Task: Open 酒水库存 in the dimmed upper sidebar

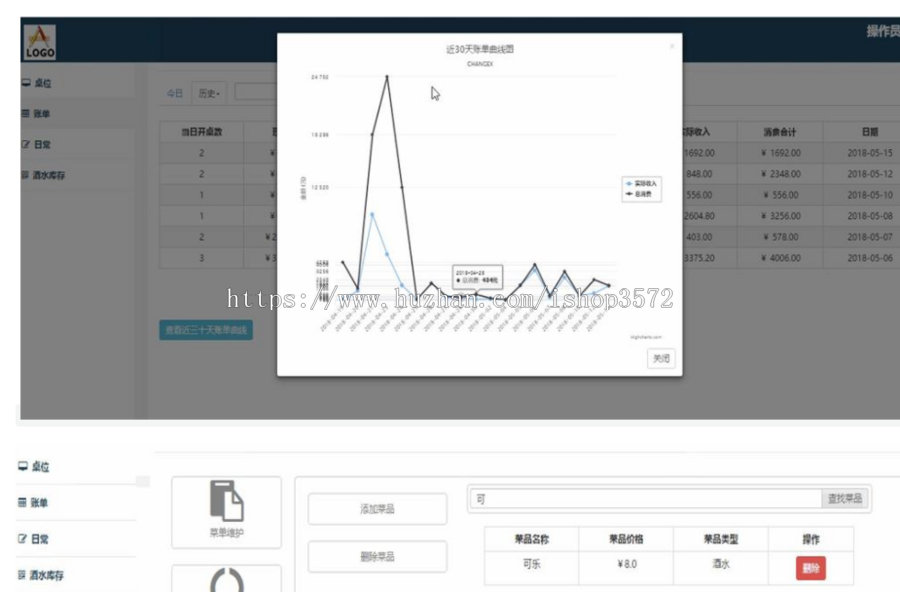Action: (49, 175)
